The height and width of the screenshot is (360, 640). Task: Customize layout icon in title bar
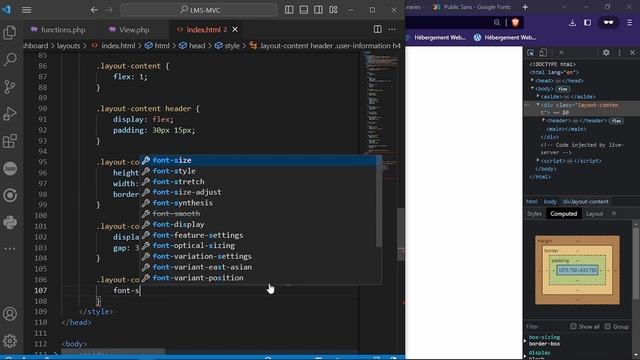click(x=333, y=10)
